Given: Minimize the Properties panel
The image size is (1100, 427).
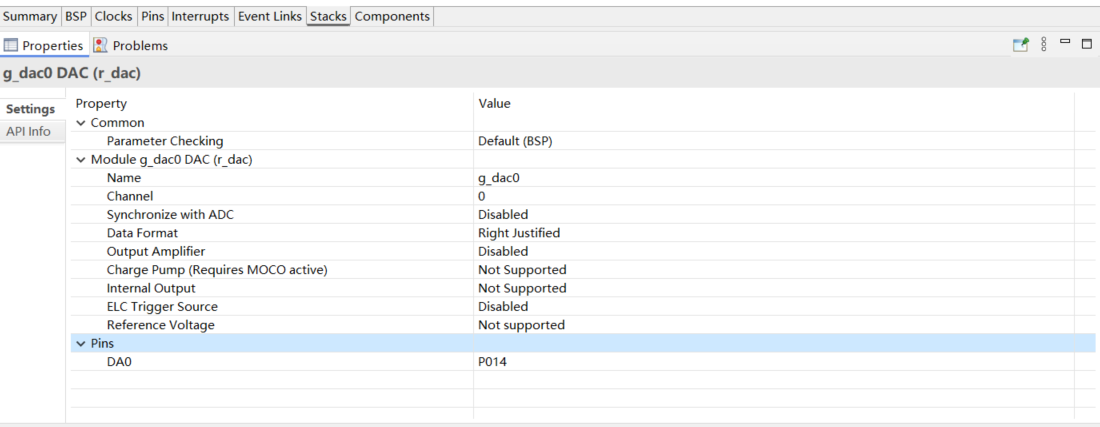Looking at the screenshot, I should pos(1066,42).
